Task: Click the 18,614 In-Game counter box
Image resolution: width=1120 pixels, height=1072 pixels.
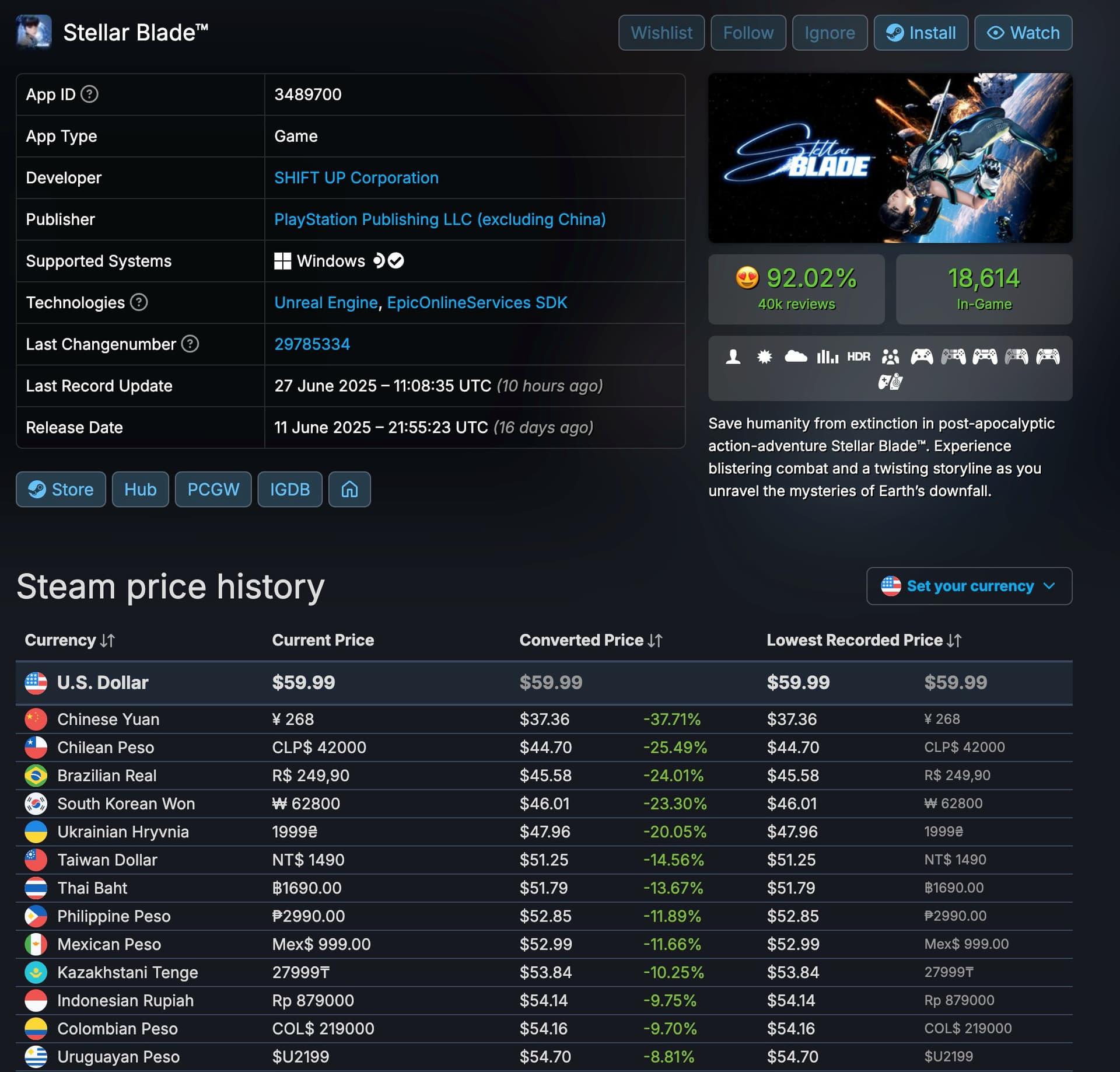Action: (984, 289)
